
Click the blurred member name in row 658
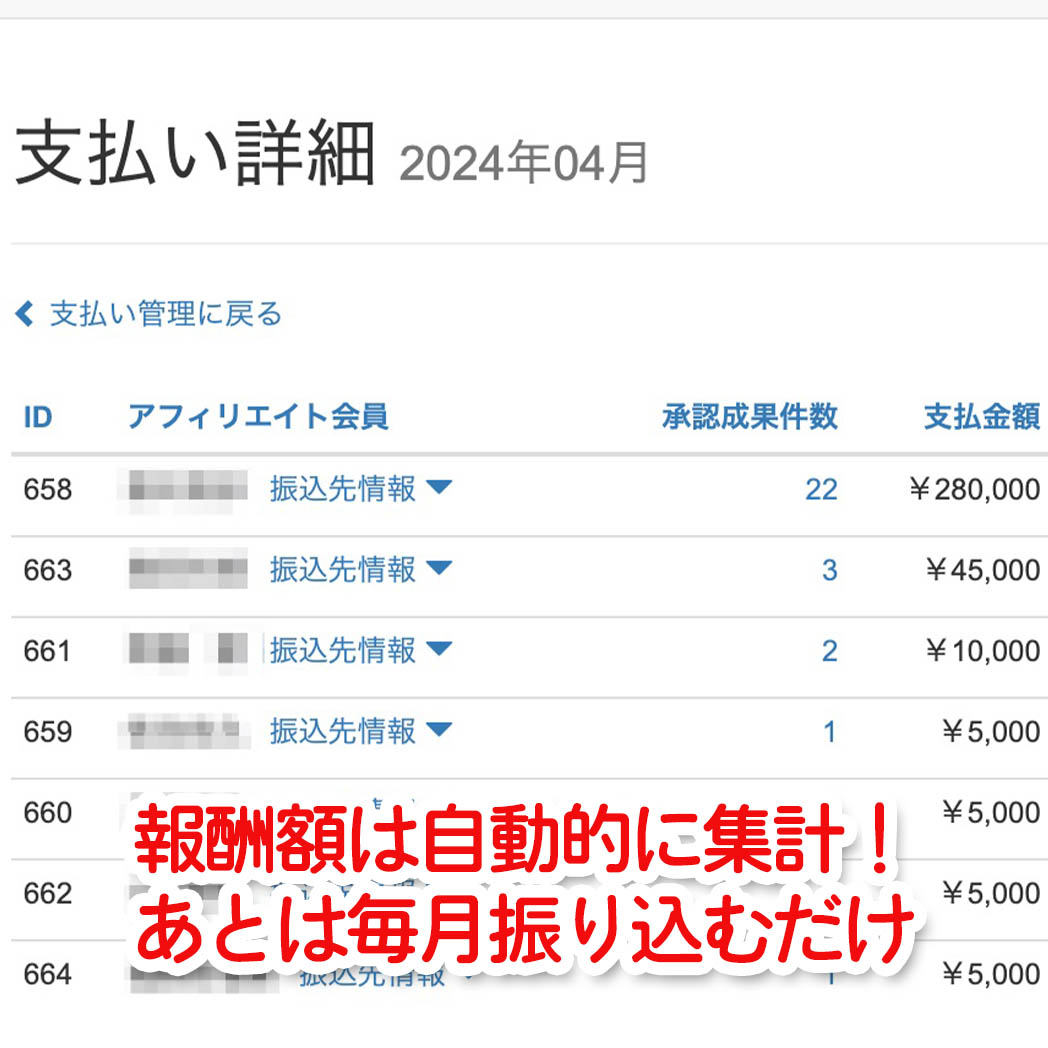click(187, 489)
